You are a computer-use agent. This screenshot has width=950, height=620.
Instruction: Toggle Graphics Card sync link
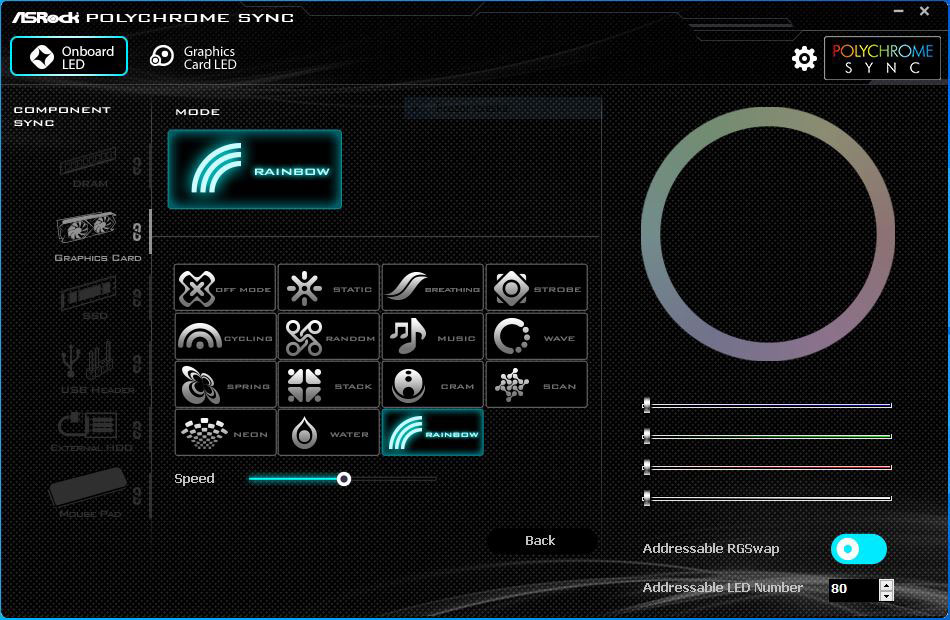coord(137,231)
